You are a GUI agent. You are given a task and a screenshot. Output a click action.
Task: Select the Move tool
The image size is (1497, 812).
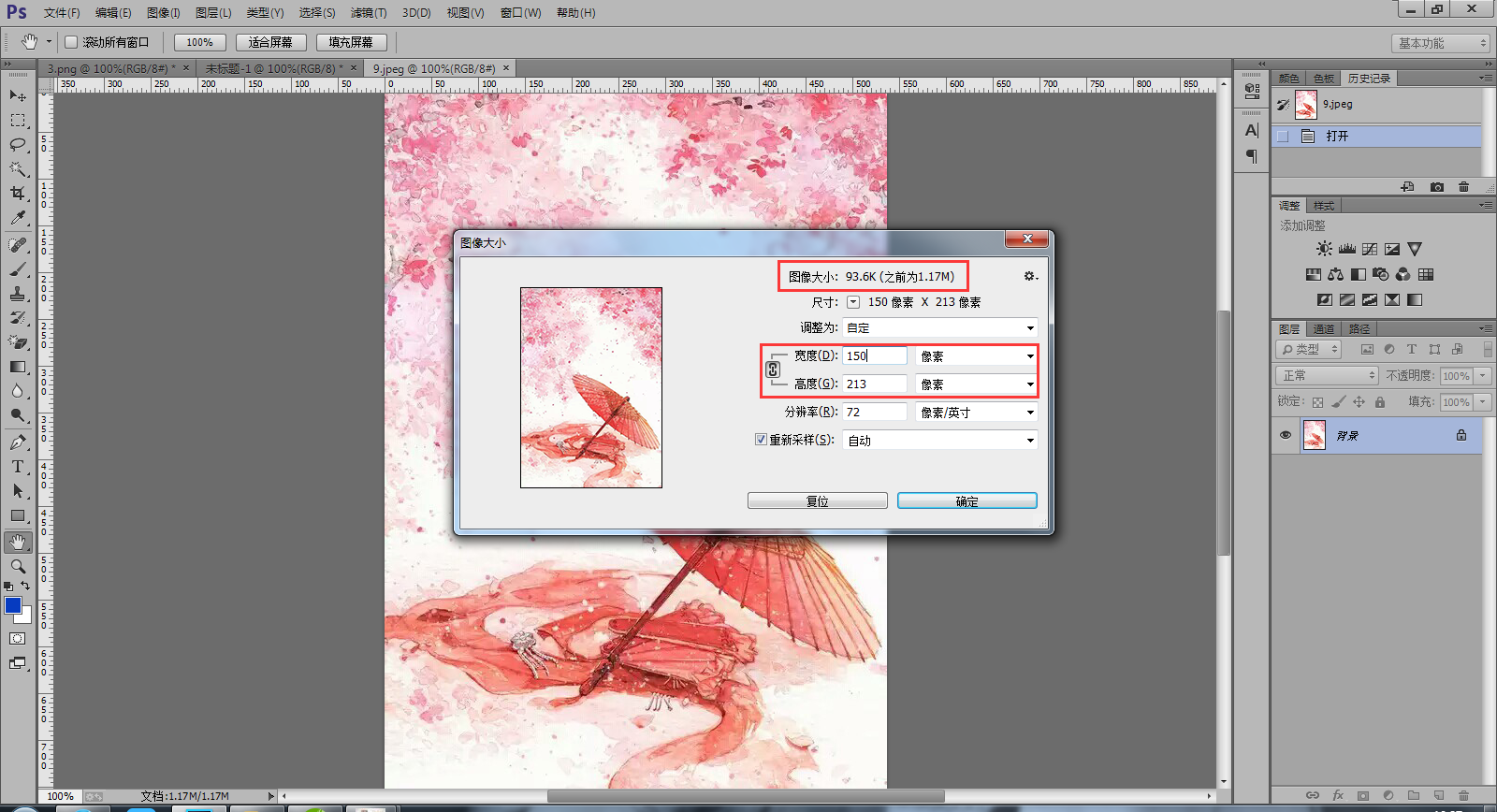click(x=18, y=95)
